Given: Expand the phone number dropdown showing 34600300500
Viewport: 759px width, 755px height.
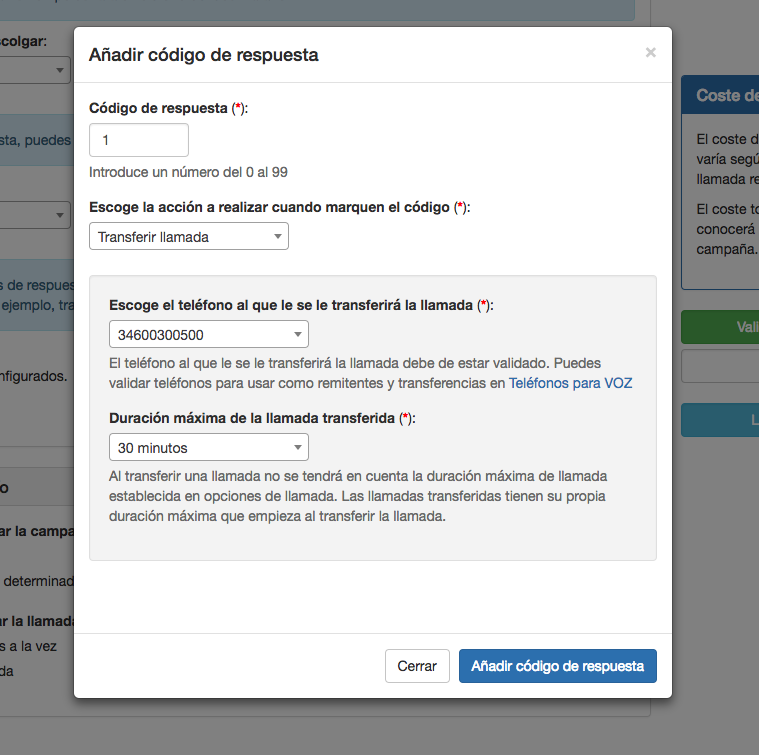Looking at the screenshot, I should point(208,334).
